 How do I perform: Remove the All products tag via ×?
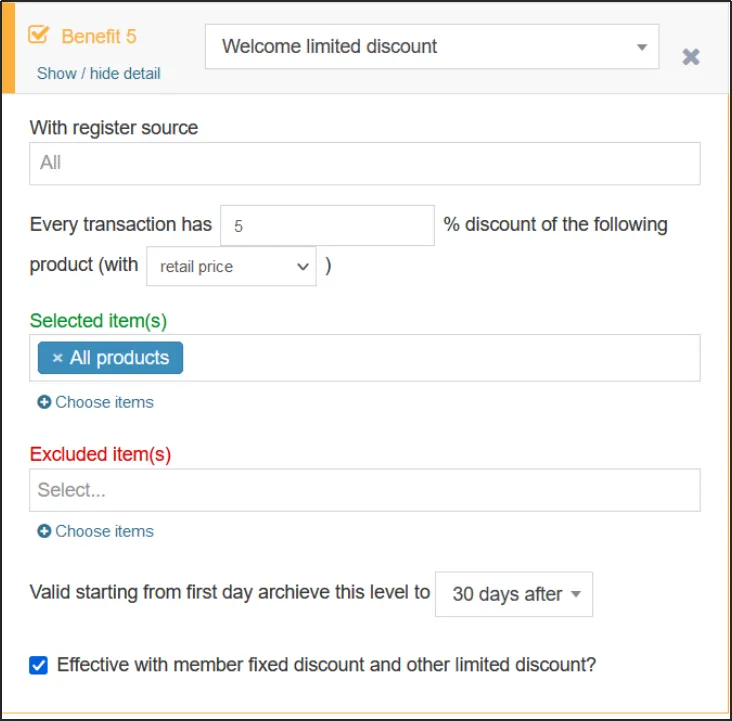(57, 358)
